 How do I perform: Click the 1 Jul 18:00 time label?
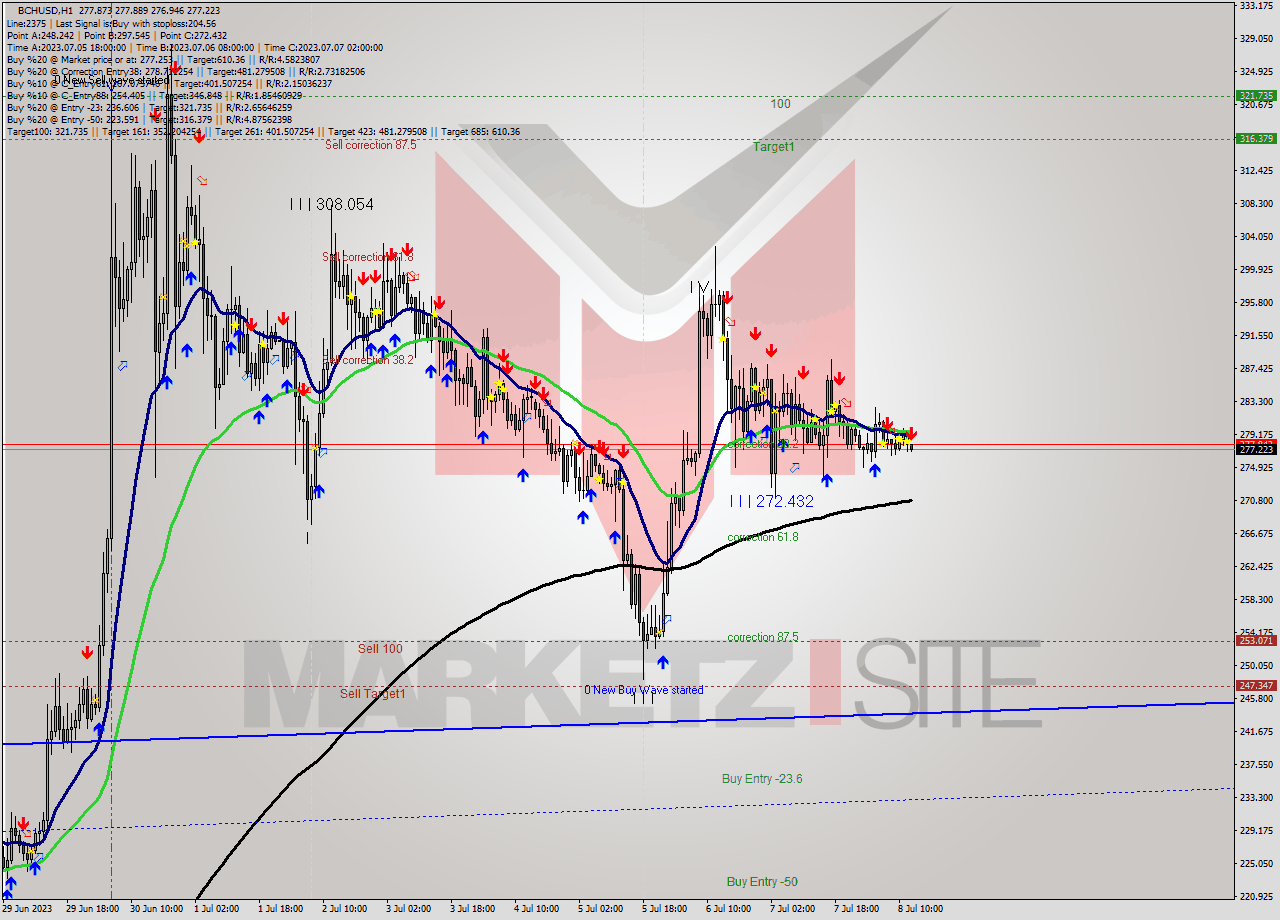(283, 909)
